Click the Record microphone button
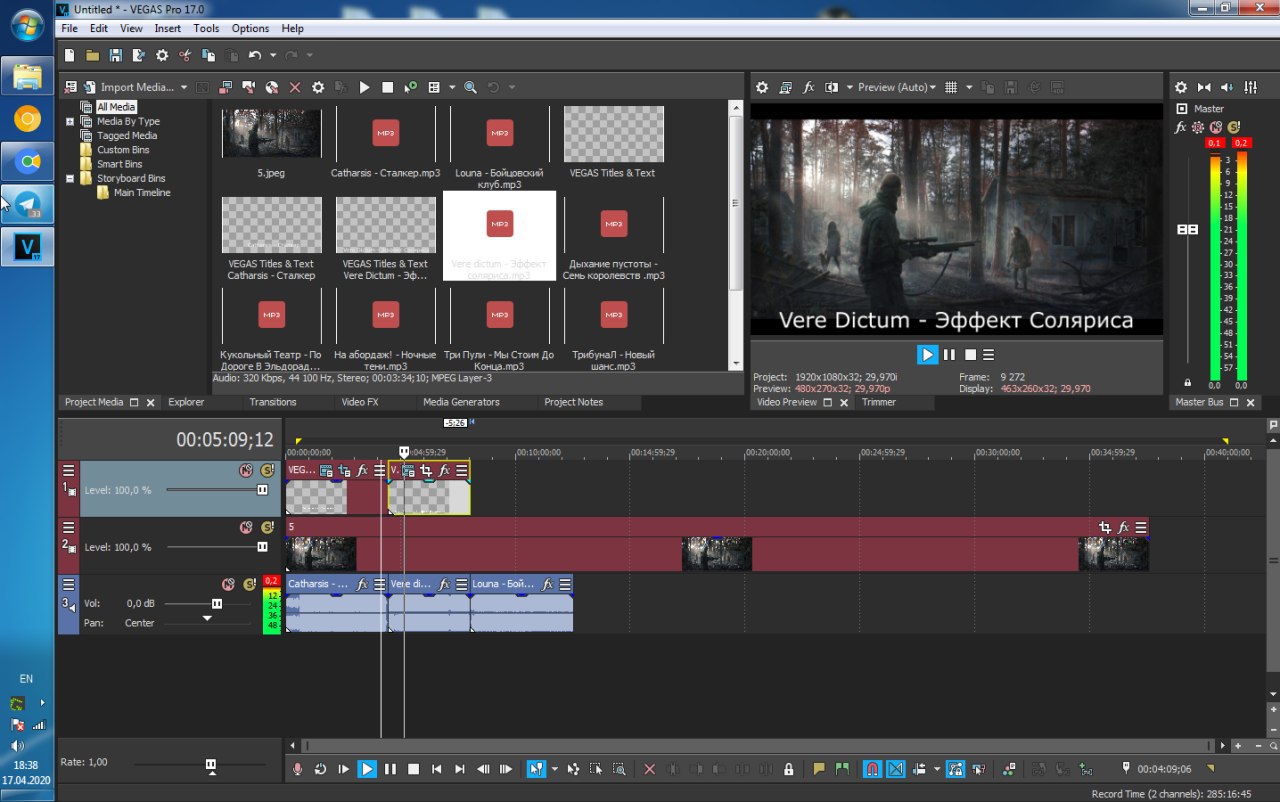1280x802 pixels. [x=297, y=769]
